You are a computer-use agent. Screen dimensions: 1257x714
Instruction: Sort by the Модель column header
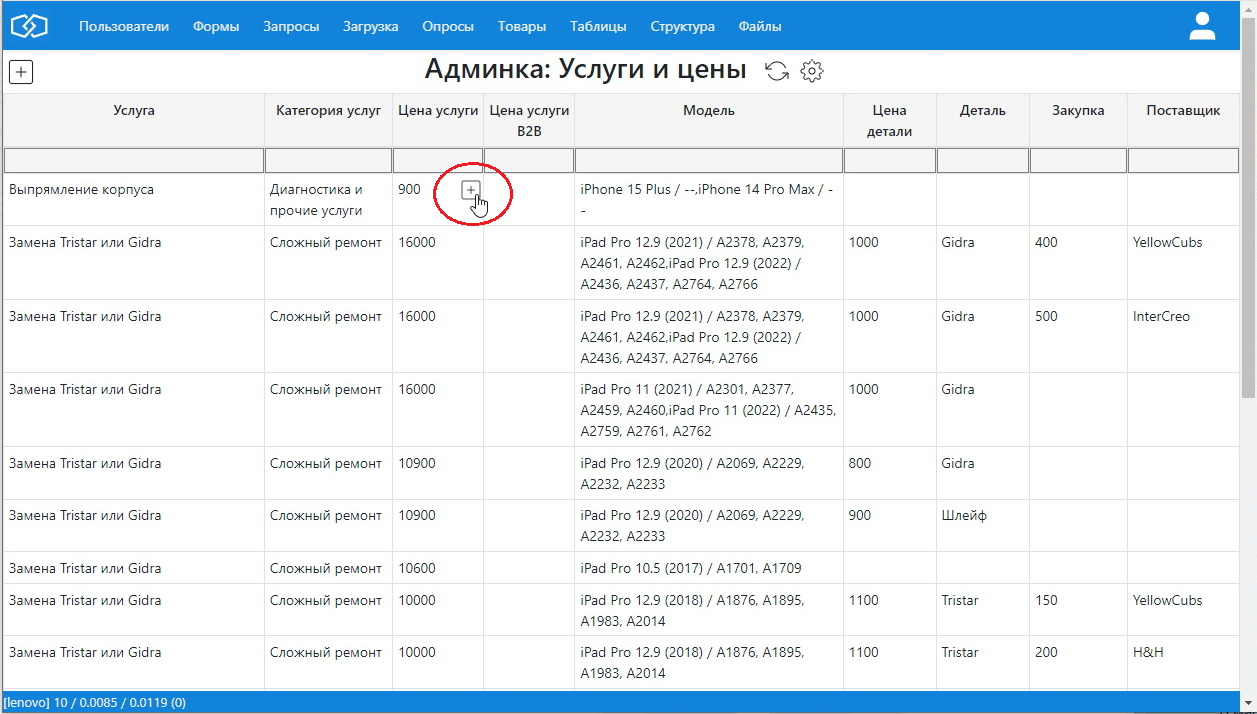pos(709,120)
